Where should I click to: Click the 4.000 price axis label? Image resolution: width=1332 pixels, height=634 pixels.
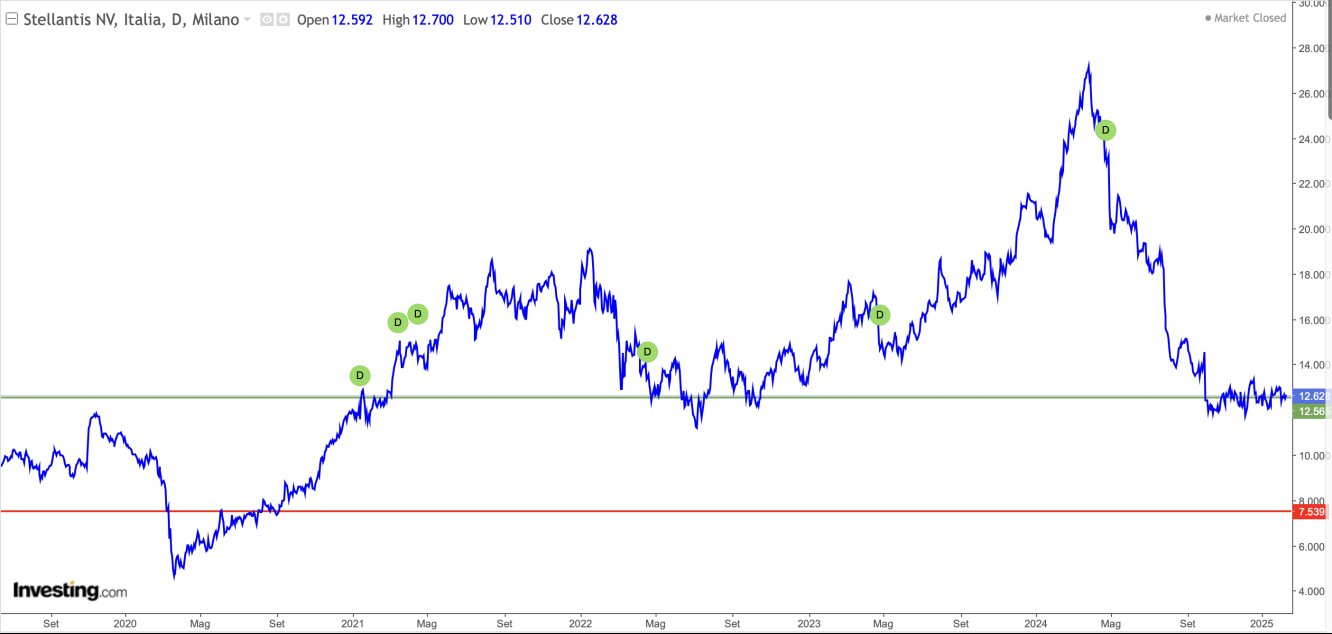pos(1313,591)
